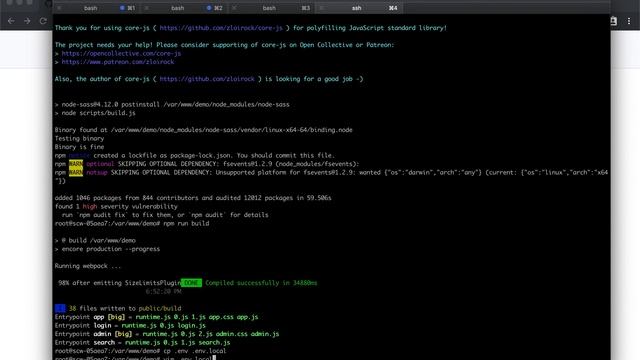This screenshot has width=640, height=360.
Task: Reload the page in browser window
Action: [43, 21]
